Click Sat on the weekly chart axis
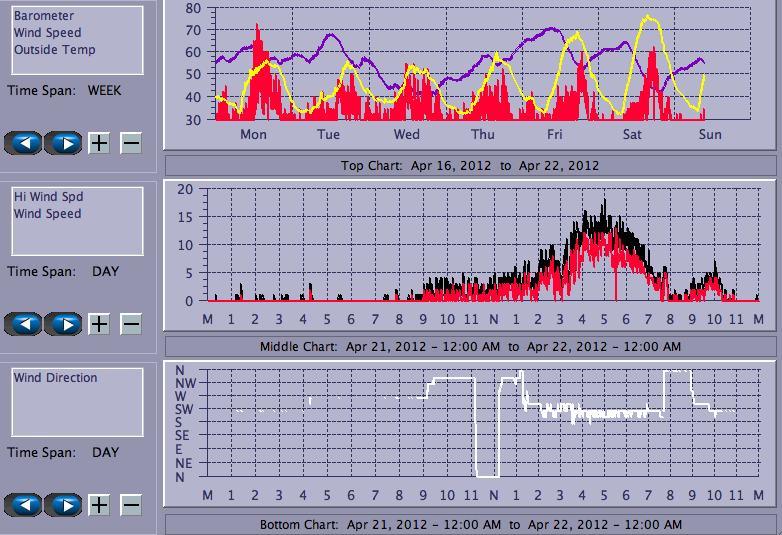 (x=632, y=134)
